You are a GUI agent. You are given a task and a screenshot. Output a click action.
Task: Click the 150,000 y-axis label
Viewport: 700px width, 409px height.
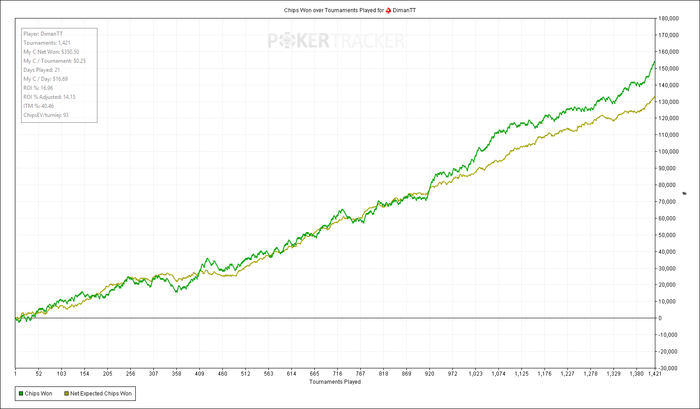[668, 68]
